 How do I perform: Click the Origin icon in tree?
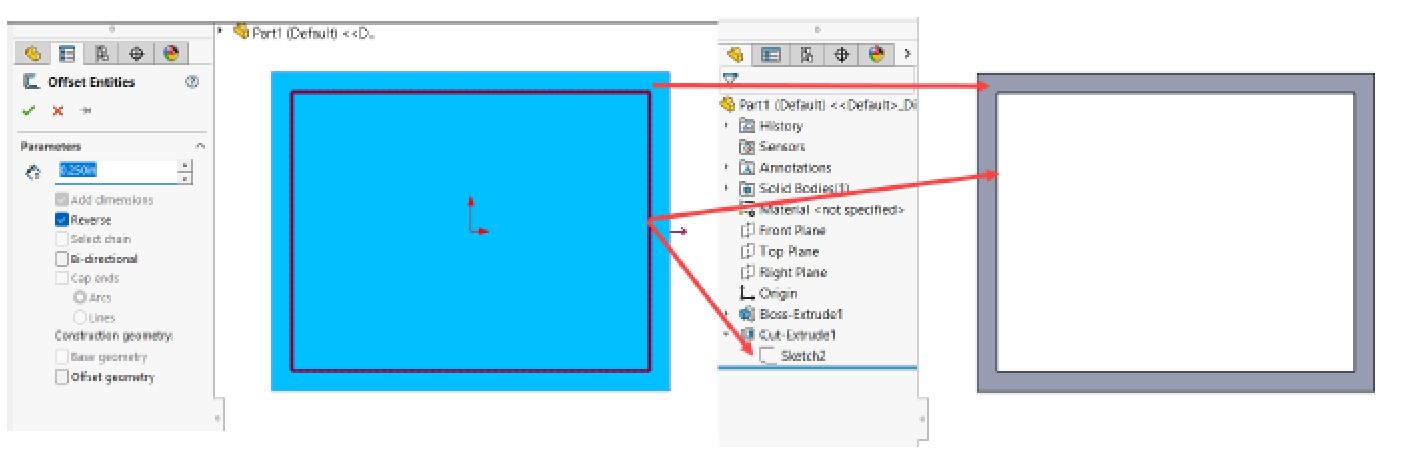pos(746,293)
